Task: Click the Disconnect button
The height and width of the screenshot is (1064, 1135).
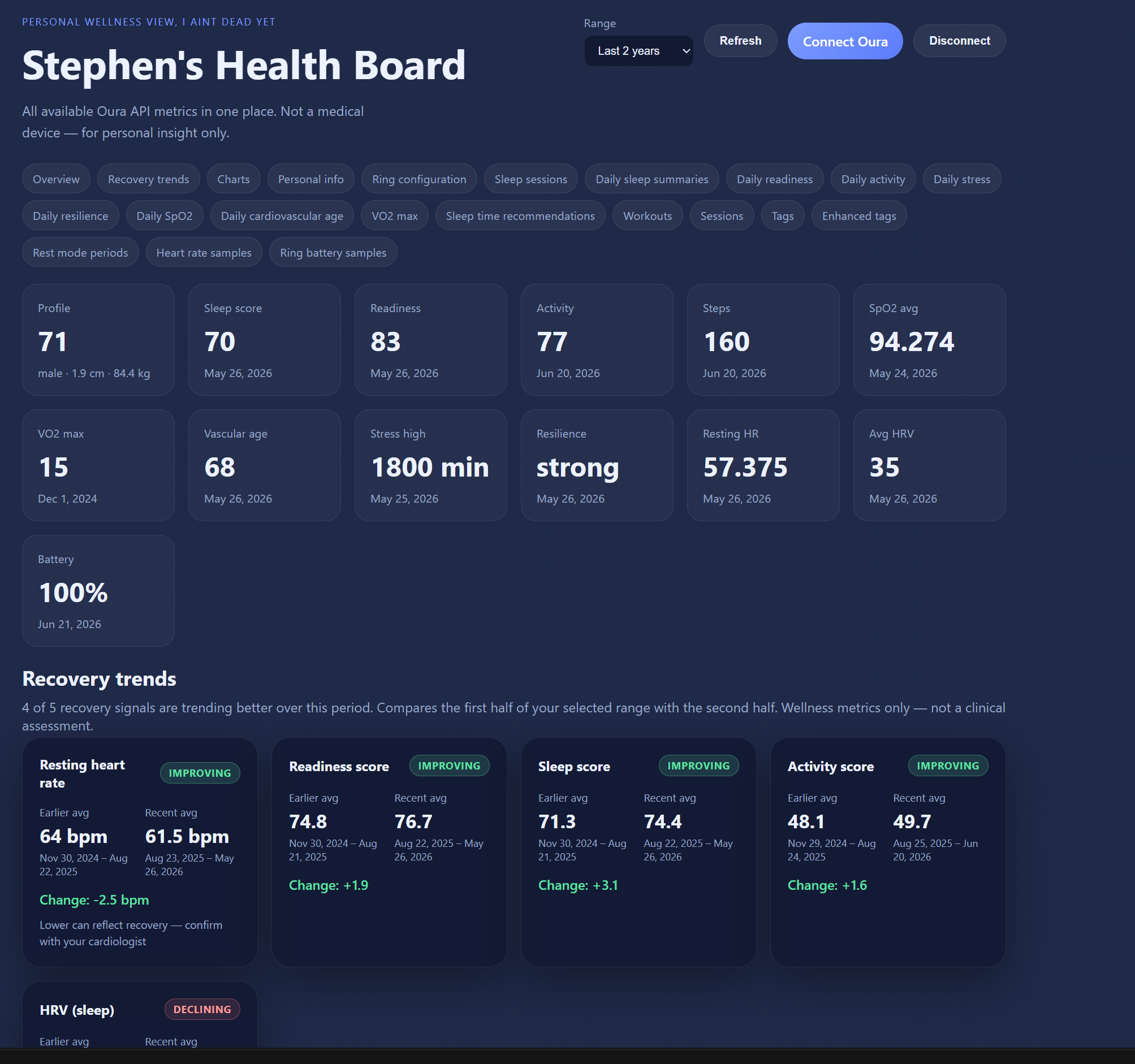Action: tap(959, 41)
